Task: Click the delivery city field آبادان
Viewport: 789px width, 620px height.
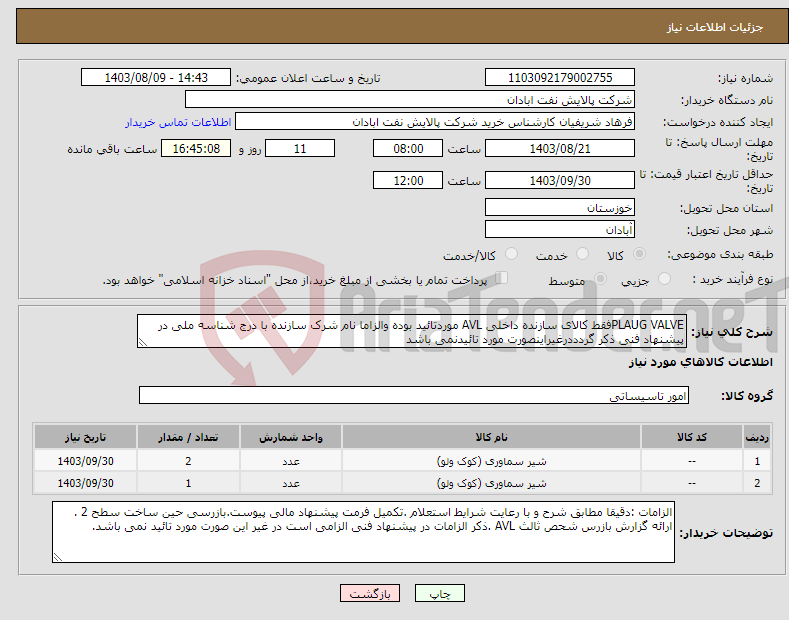Action: 560,229
